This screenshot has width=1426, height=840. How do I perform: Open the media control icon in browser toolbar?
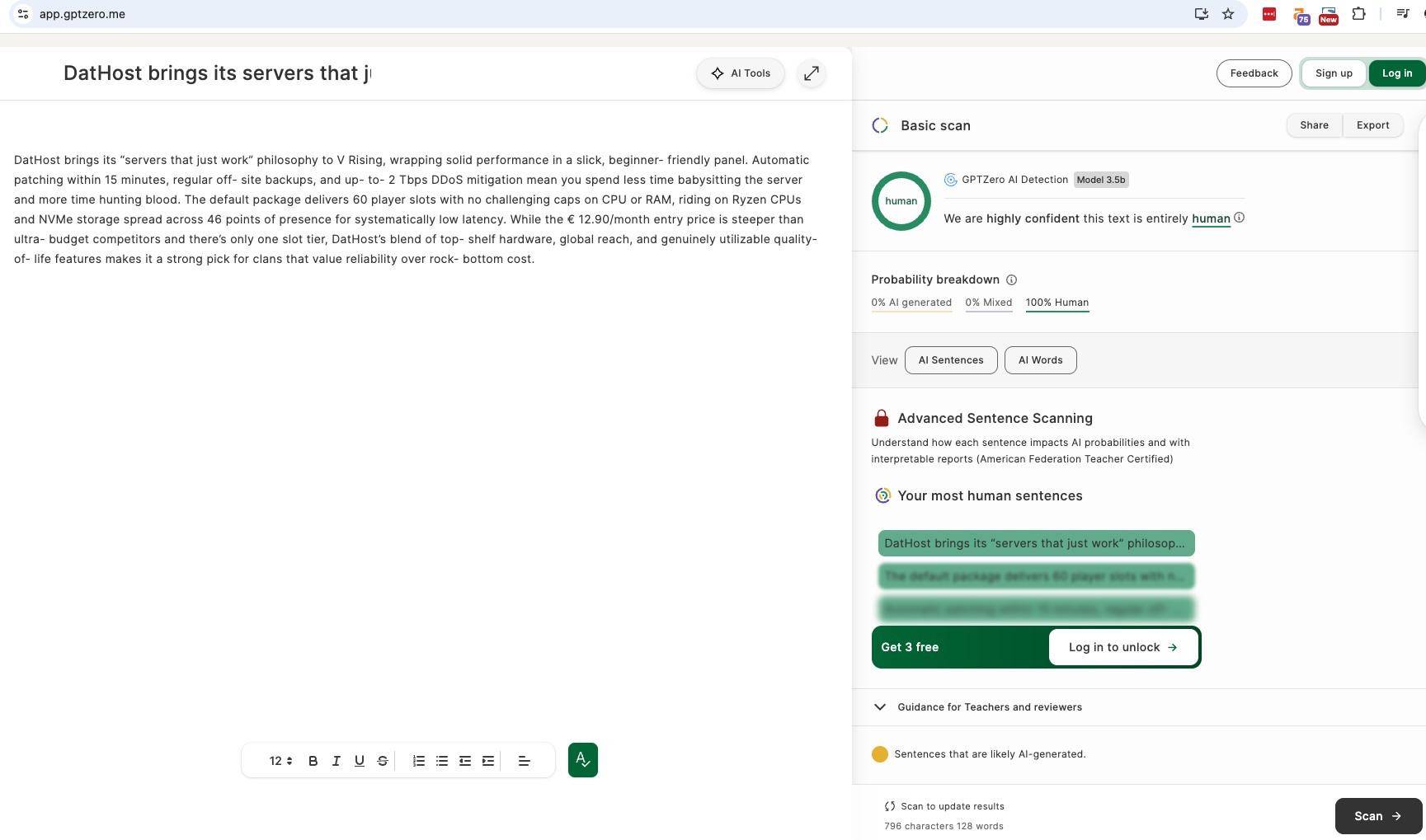pyautogui.click(x=1402, y=14)
